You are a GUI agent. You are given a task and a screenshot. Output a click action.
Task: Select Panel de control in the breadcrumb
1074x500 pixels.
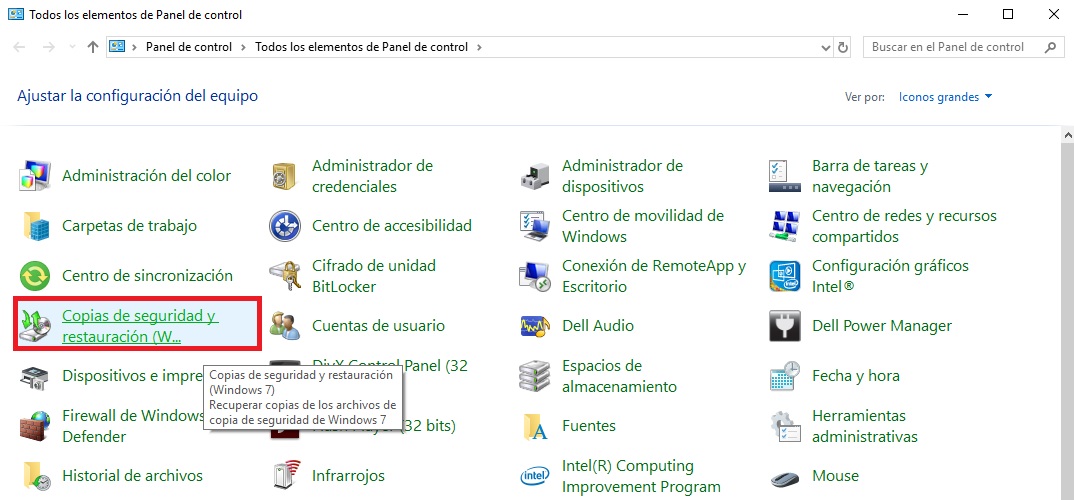coord(188,47)
